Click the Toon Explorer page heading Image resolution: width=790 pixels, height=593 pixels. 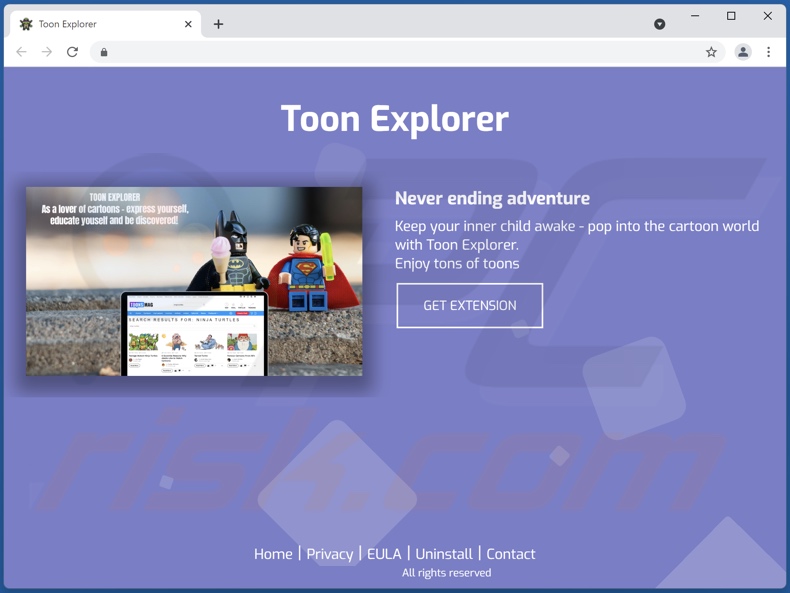pos(394,119)
